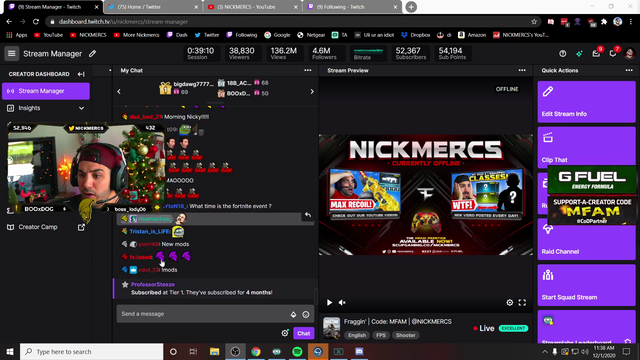Open browser Extensions puzzle icon
The image size is (640, 360).
pos(604,22)
